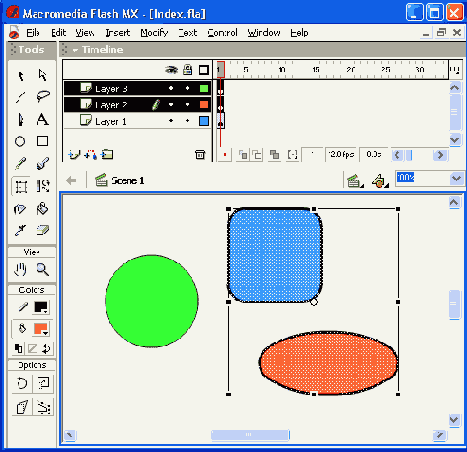The image size is (467, 452).
Task: Toggle lock dot for Layer 1
Action: [x=187, y=121]
